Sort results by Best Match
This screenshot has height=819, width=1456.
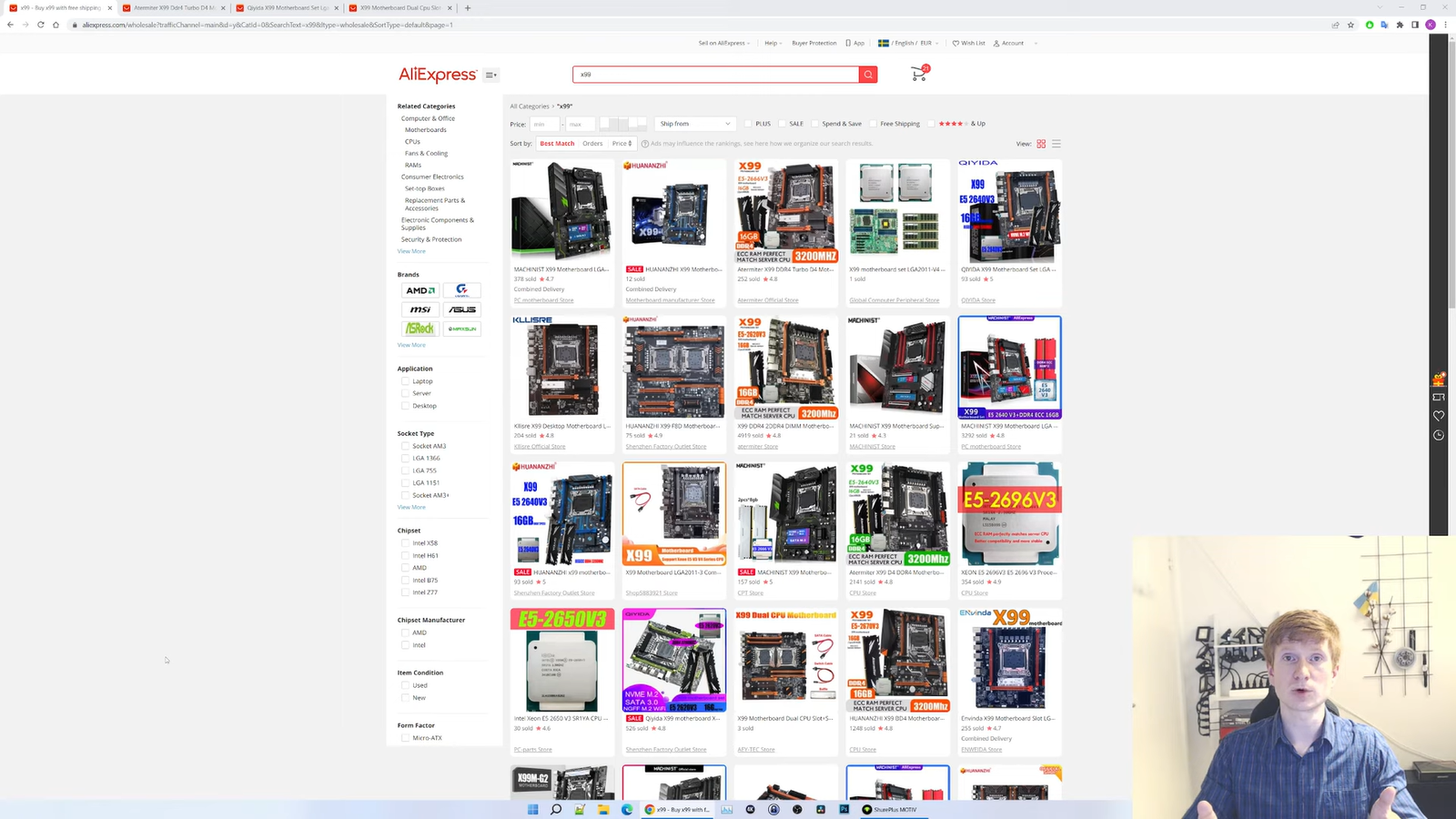click(557, 144)
